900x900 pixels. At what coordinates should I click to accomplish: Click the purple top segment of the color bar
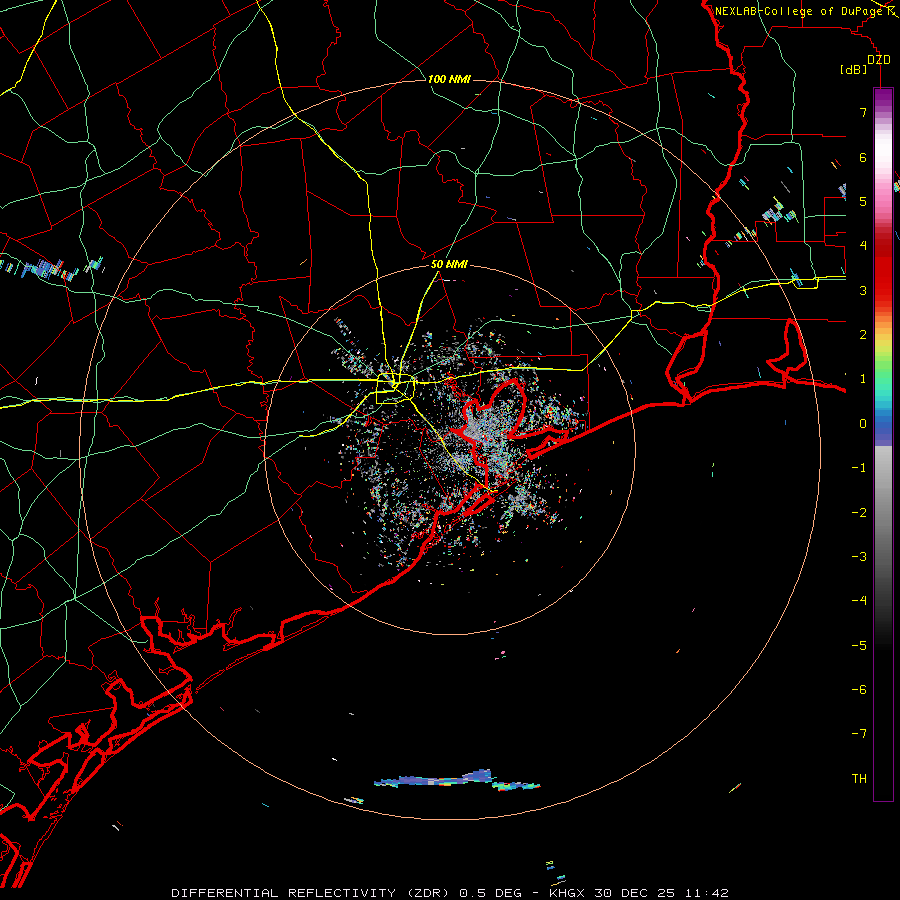[x=883, y=98]
